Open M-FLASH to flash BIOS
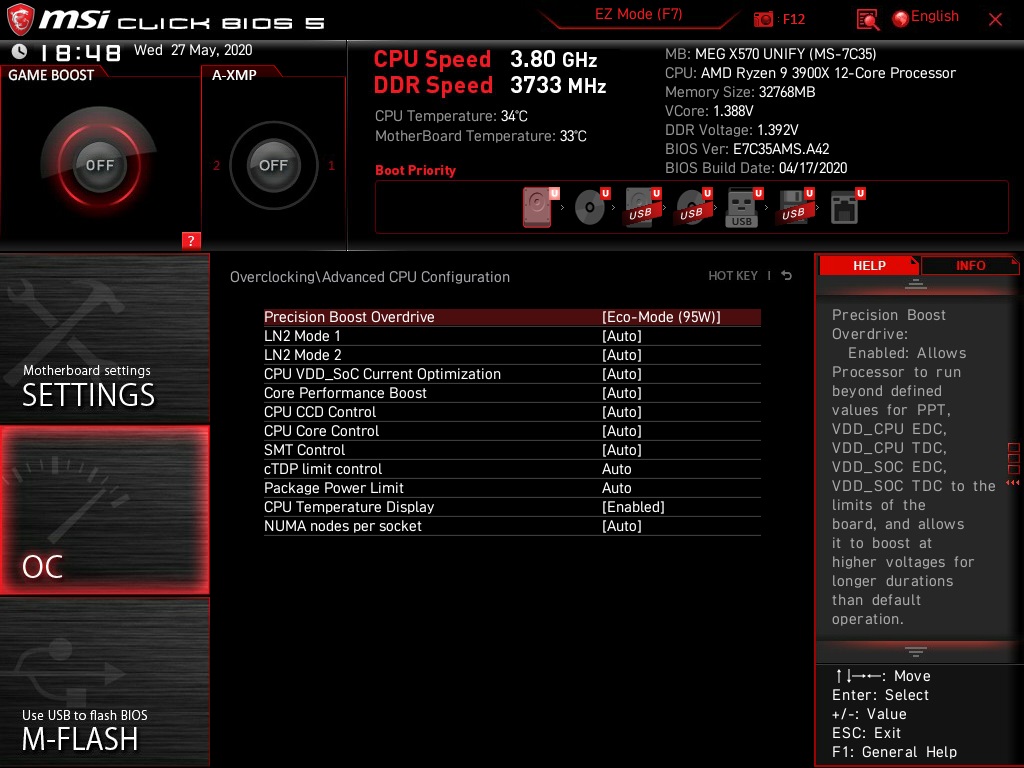The image size is (1024, 768). pyautogui.click(x=104, y=682)
